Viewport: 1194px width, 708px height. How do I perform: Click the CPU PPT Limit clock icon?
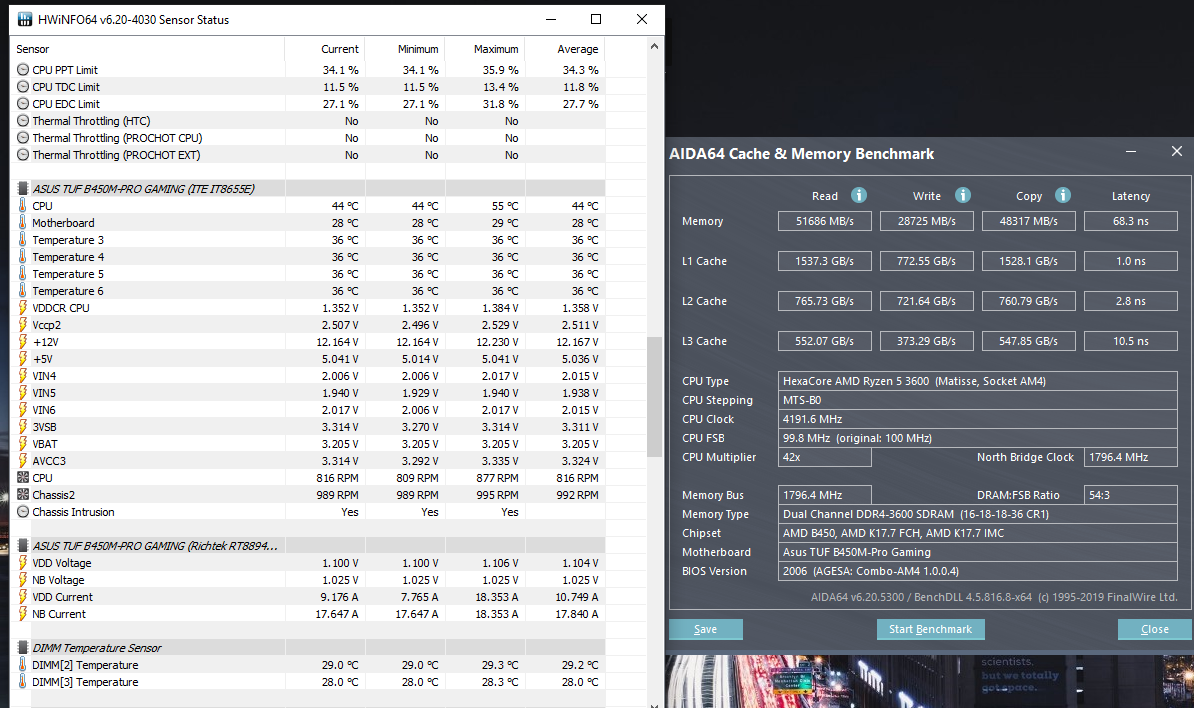pos(23,69)
